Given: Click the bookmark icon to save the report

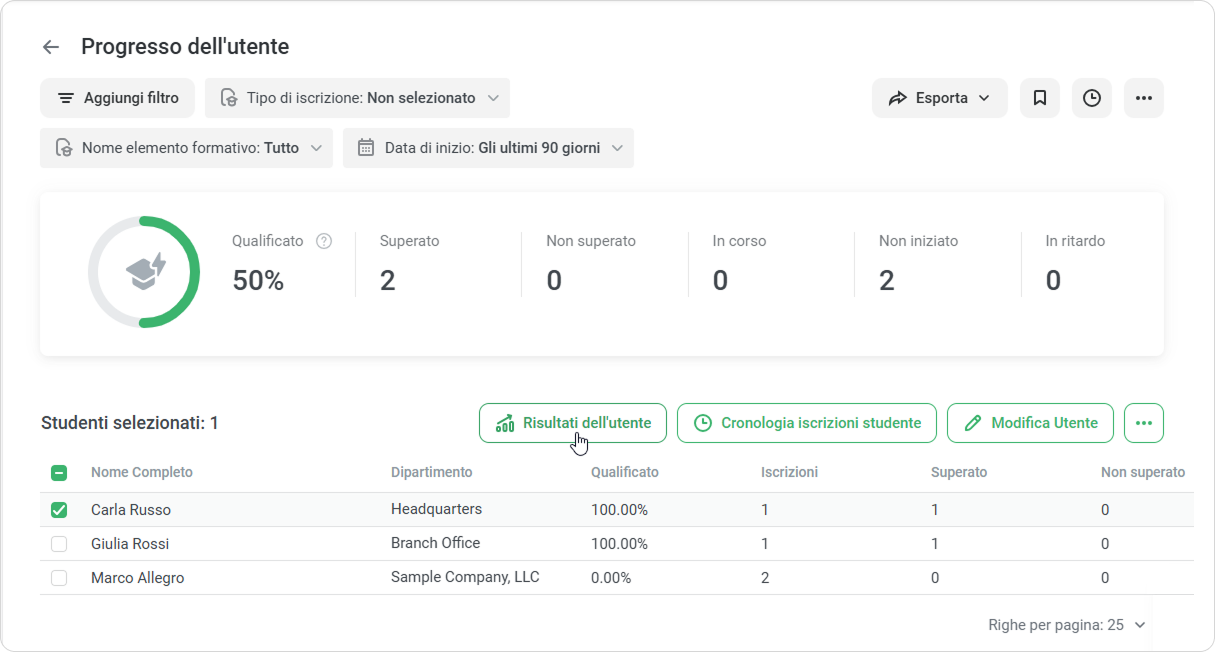Looking at the screenshot, I should [x=1039, y=98].
